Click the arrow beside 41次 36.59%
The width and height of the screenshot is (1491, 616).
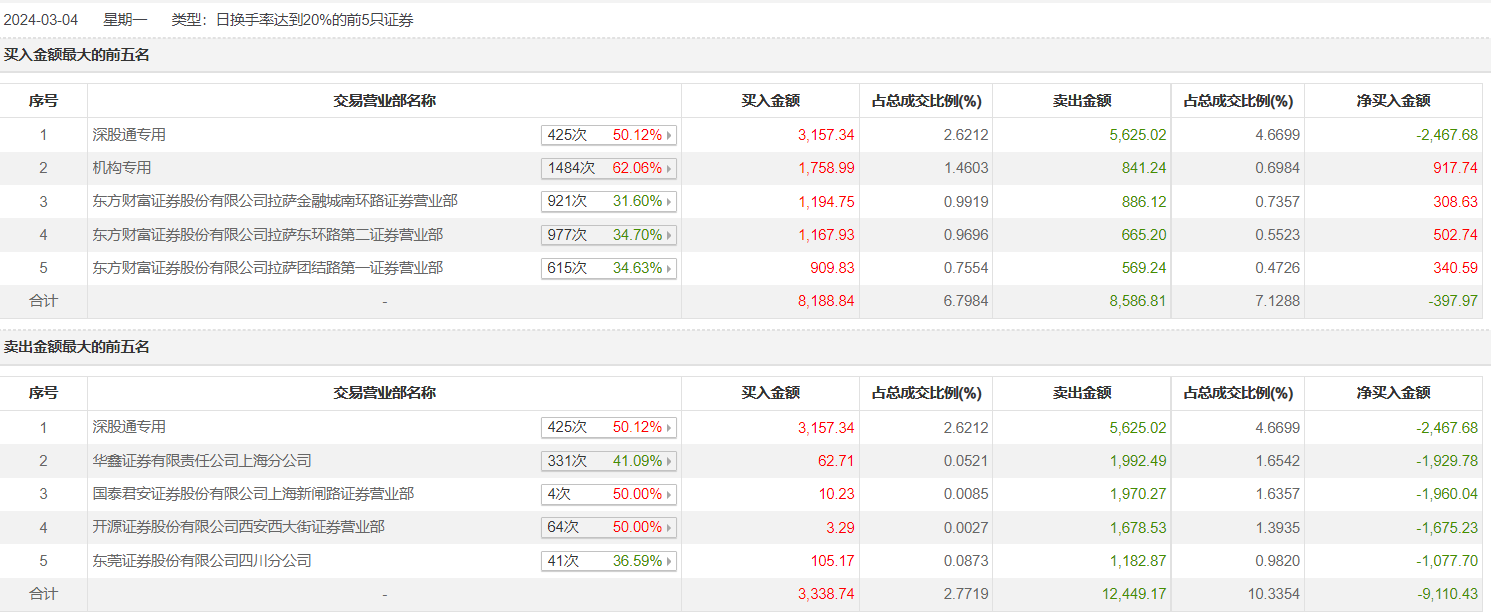(669, 562)
